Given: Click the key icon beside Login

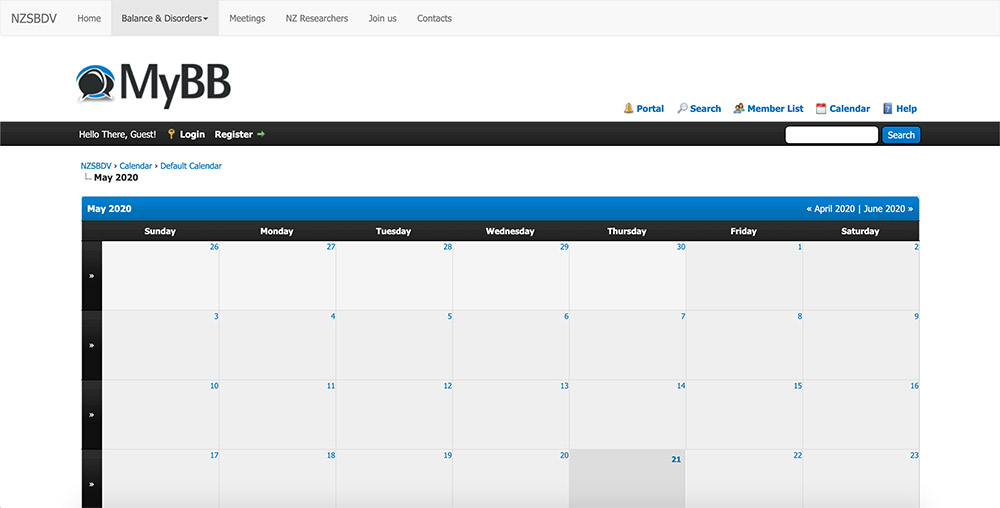Looking at the screenshot, I should (x=171, y=134).
